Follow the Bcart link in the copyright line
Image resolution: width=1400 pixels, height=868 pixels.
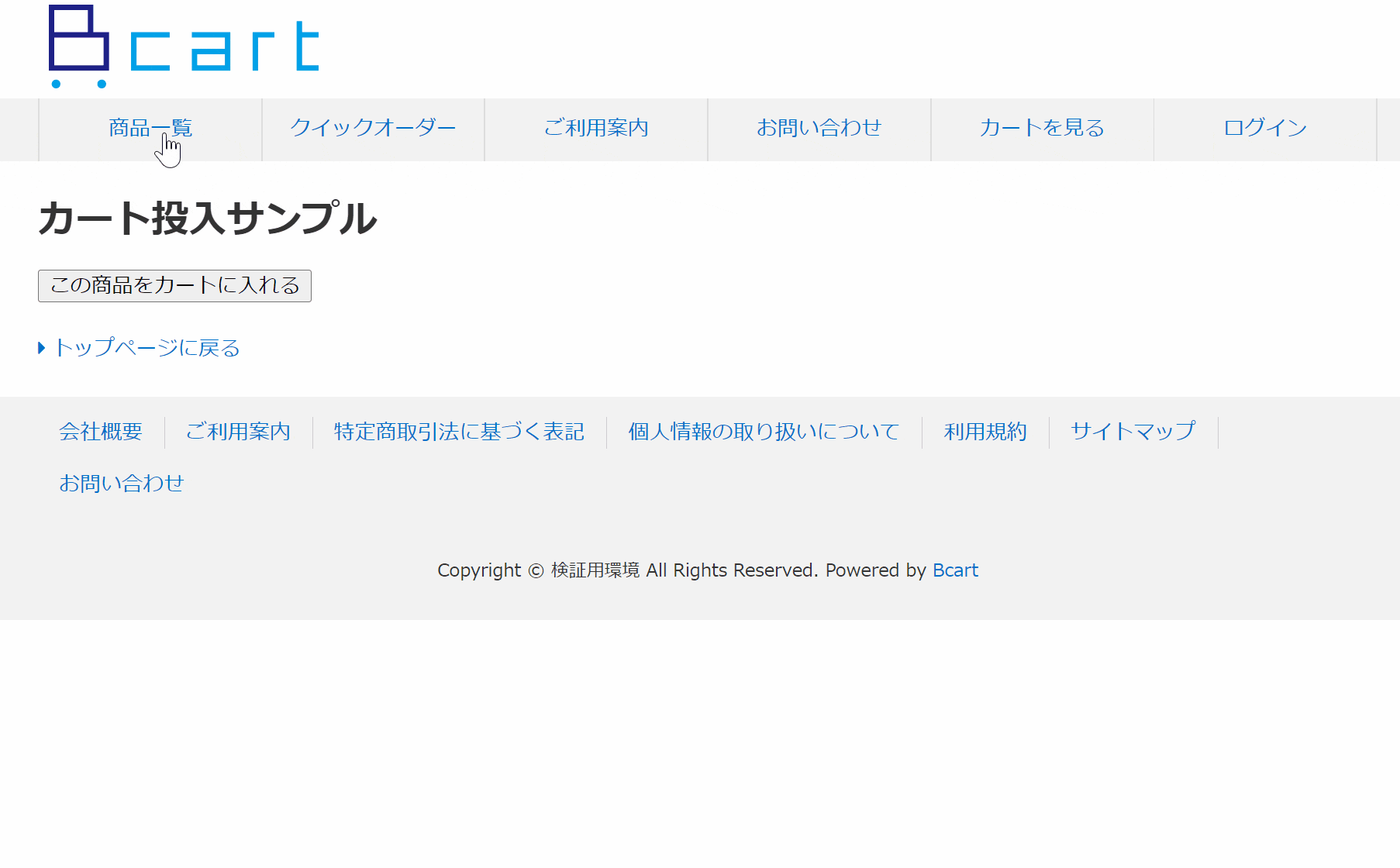pyautogui.click(x=955, y=570)
